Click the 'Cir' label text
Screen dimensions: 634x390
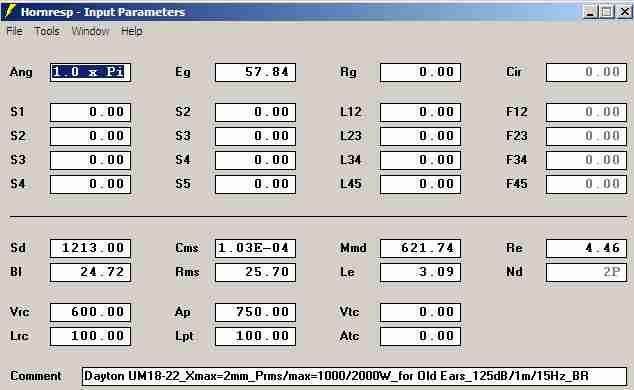pyautogui.click(x=514, y=72)
